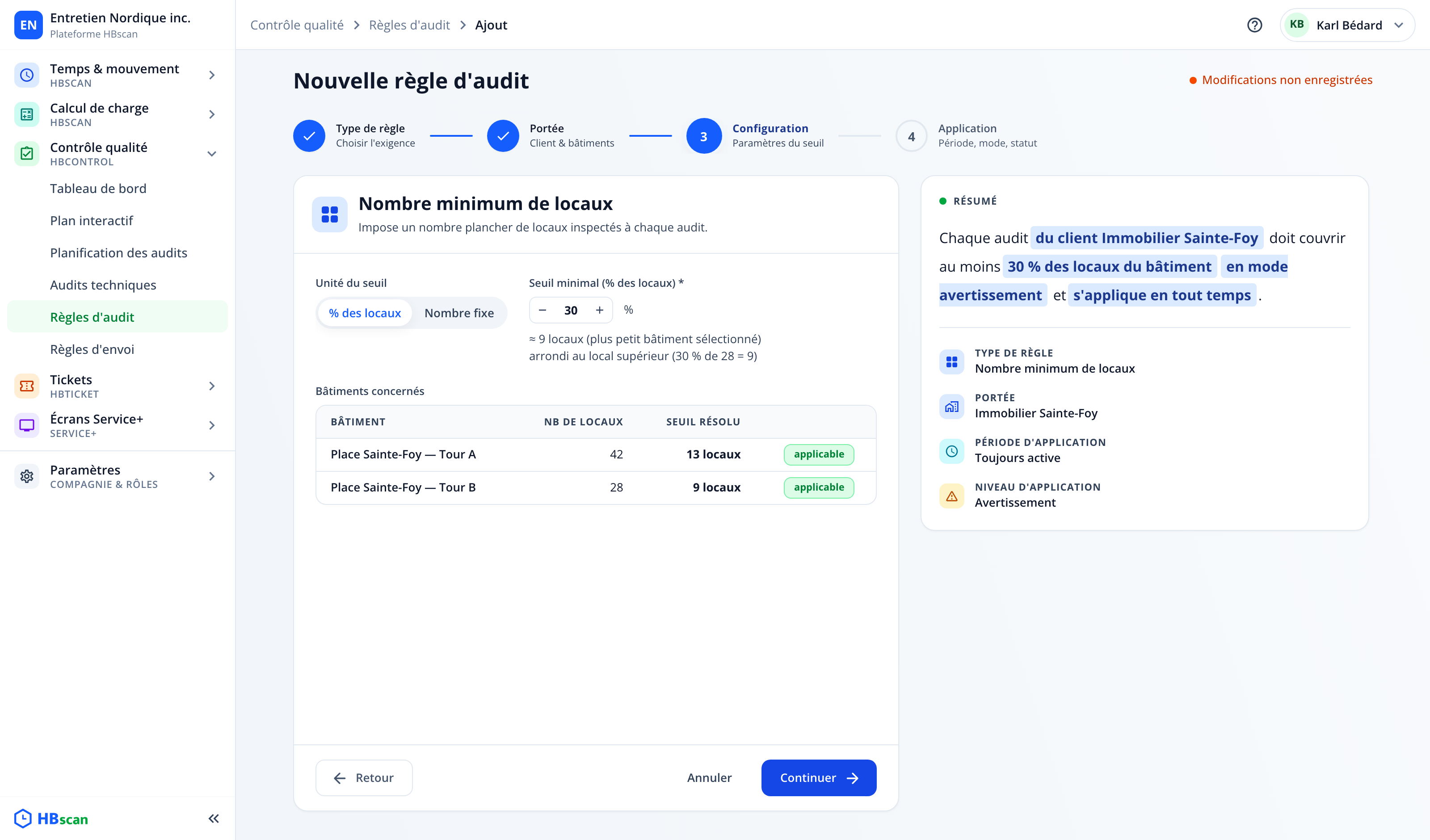Decrease the seuil minimal with minus button
This screenshot has height=840, width=1430.
tap(543, 310)
